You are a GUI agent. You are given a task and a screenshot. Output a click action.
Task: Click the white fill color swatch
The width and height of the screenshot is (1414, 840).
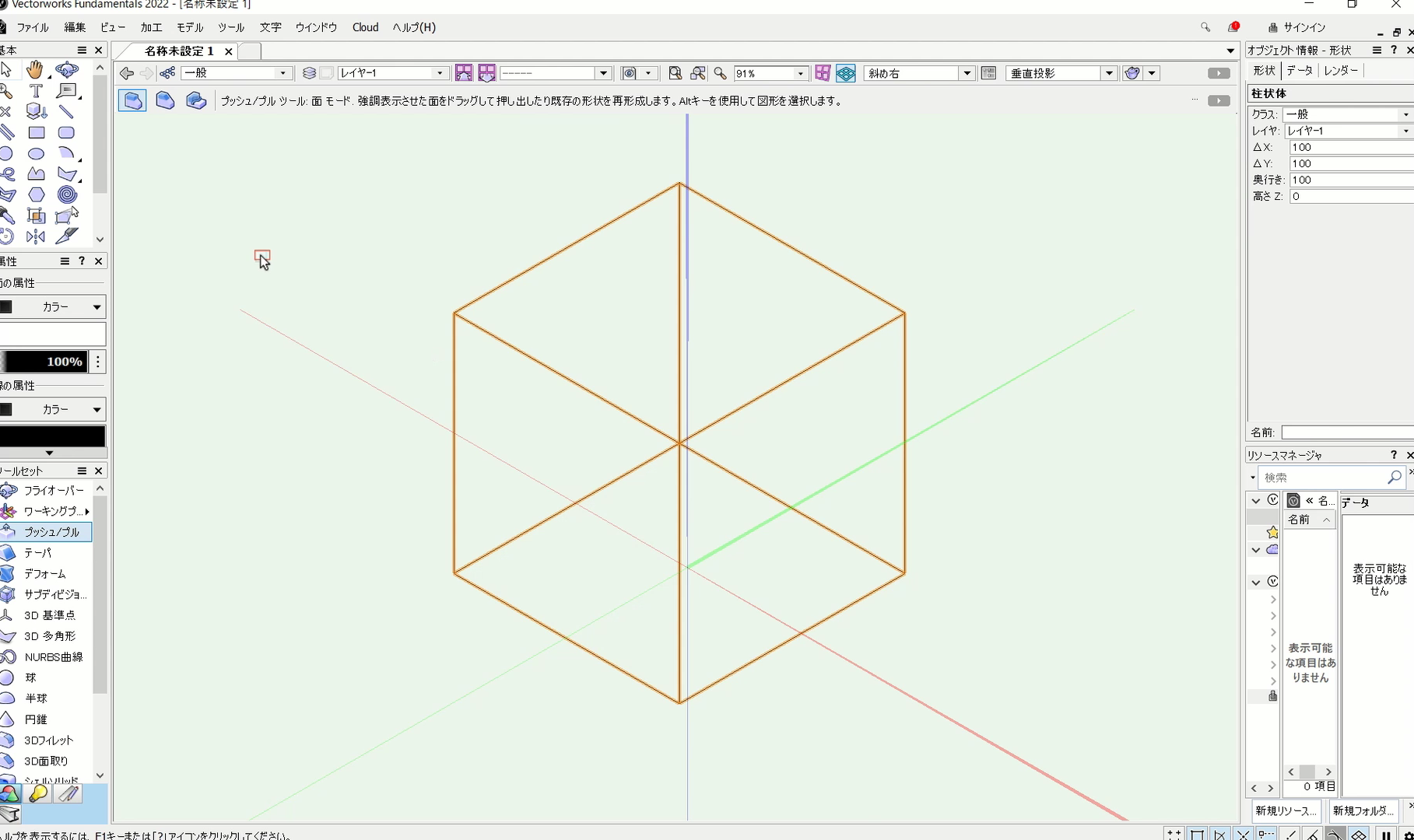(53, 334)
